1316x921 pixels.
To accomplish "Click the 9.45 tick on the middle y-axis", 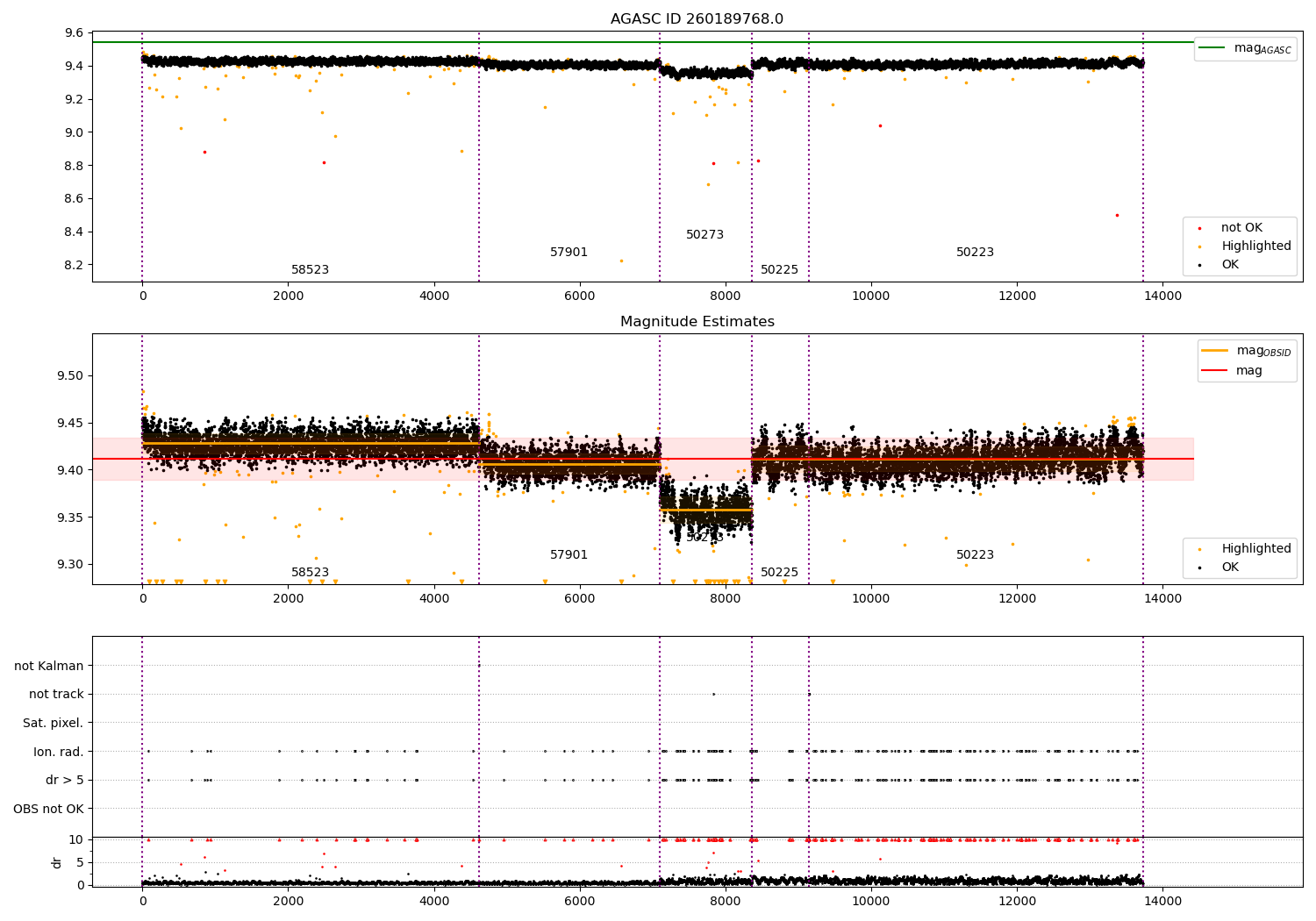I will 71,424.
